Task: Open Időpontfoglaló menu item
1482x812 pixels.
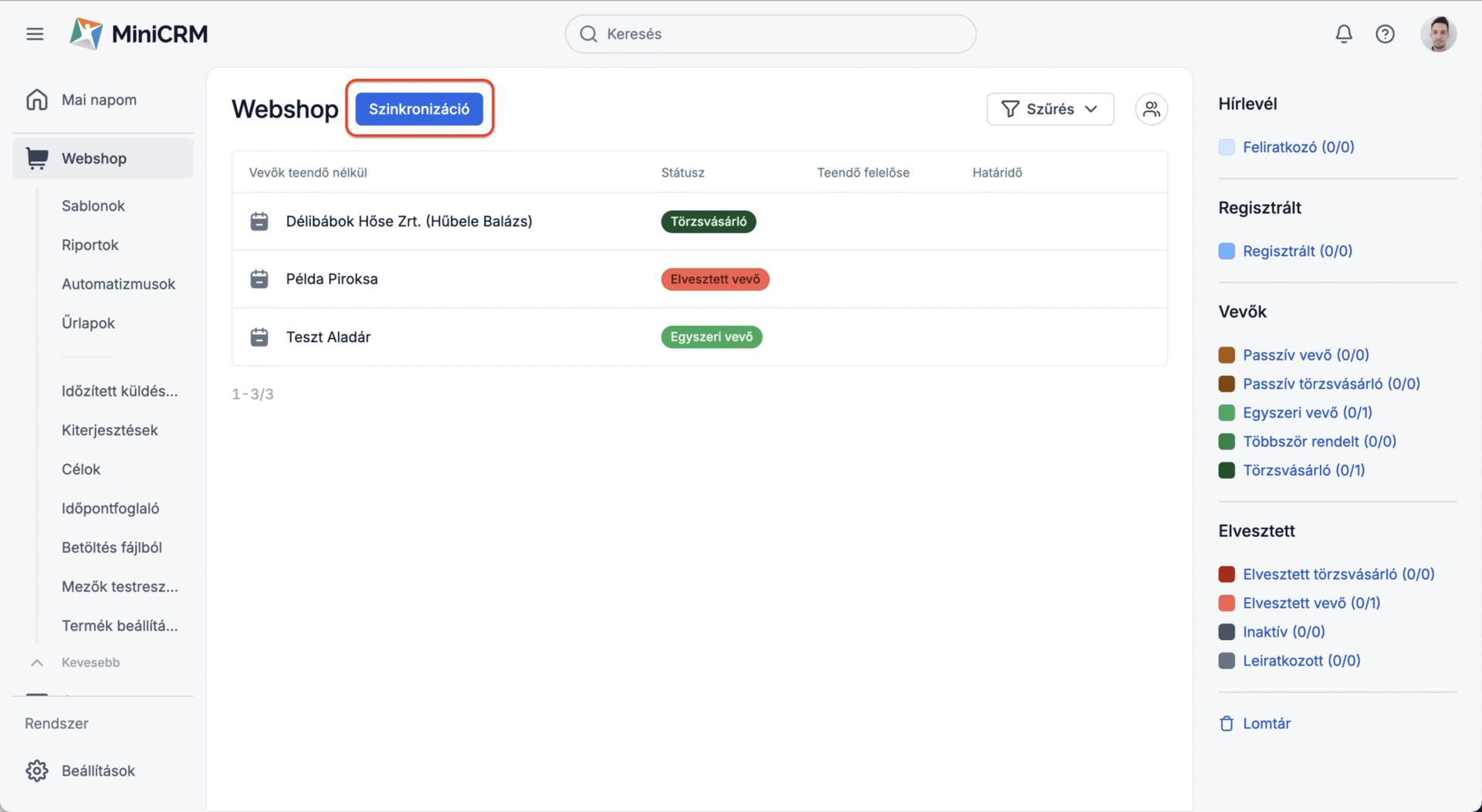Action: pos(110,509)
